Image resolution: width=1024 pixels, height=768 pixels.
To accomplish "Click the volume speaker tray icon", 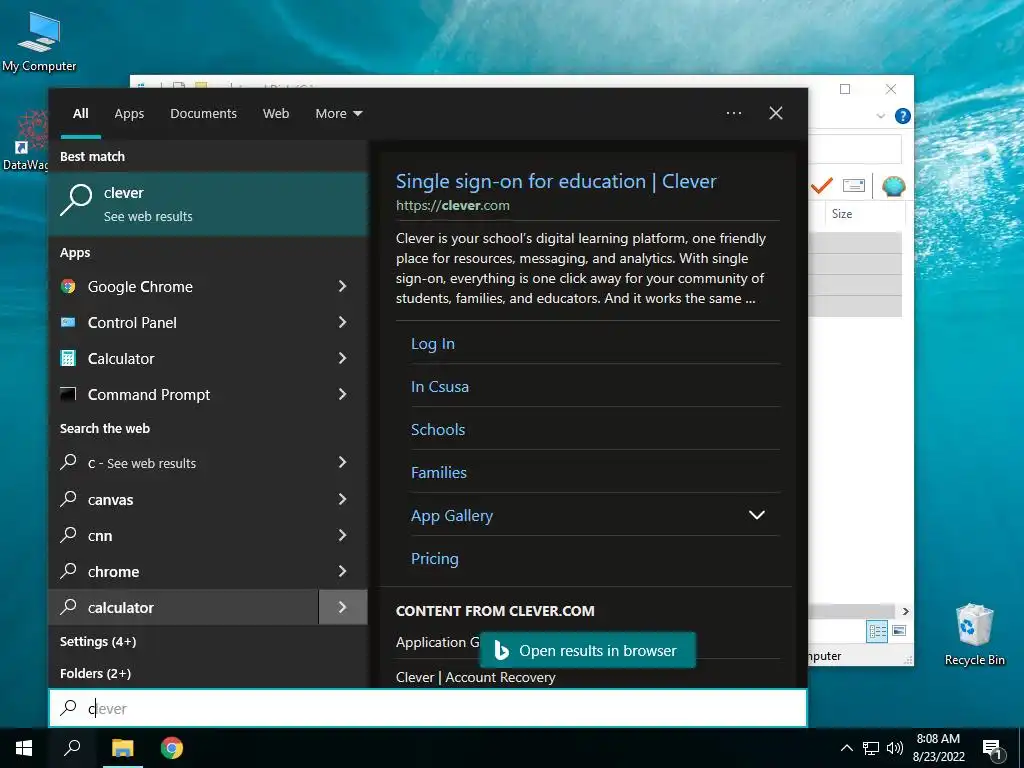I will [895, 748].
